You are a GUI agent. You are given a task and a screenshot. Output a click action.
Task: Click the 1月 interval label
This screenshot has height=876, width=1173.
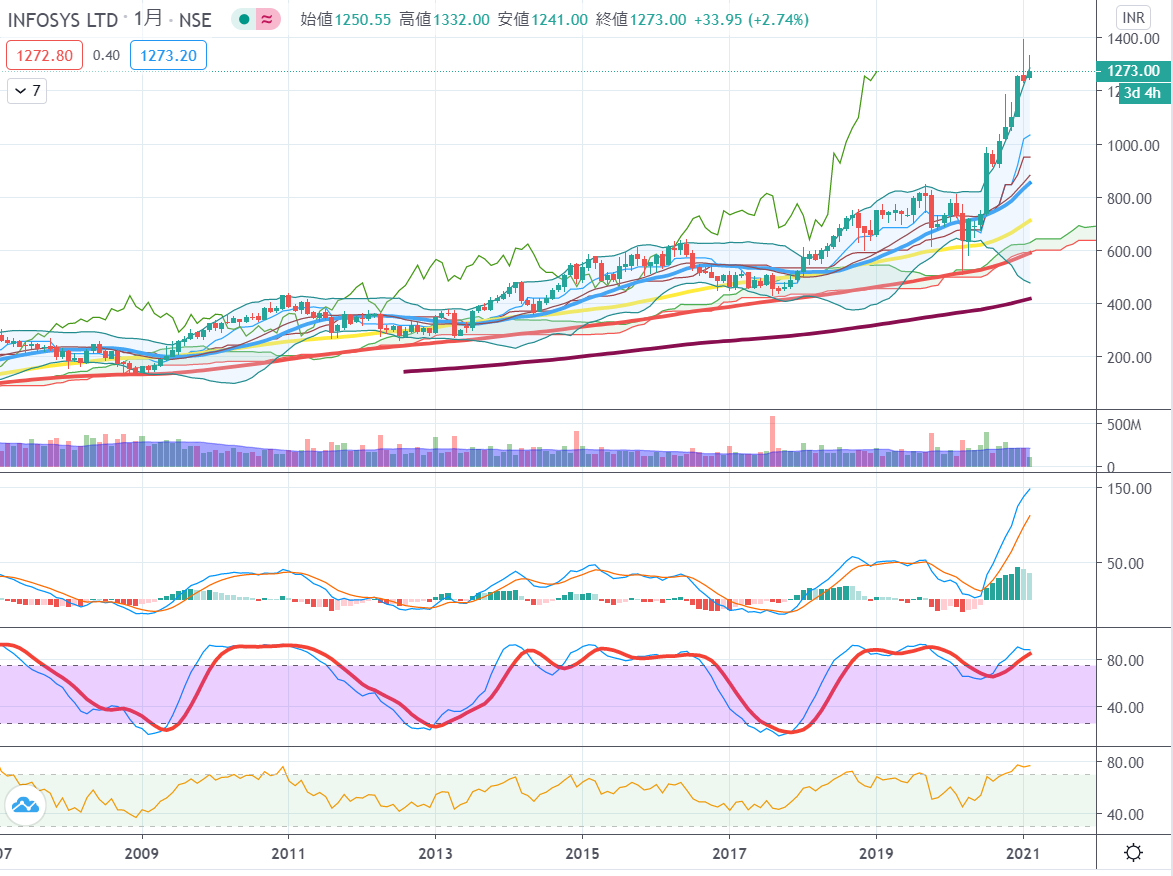(147, 19)
